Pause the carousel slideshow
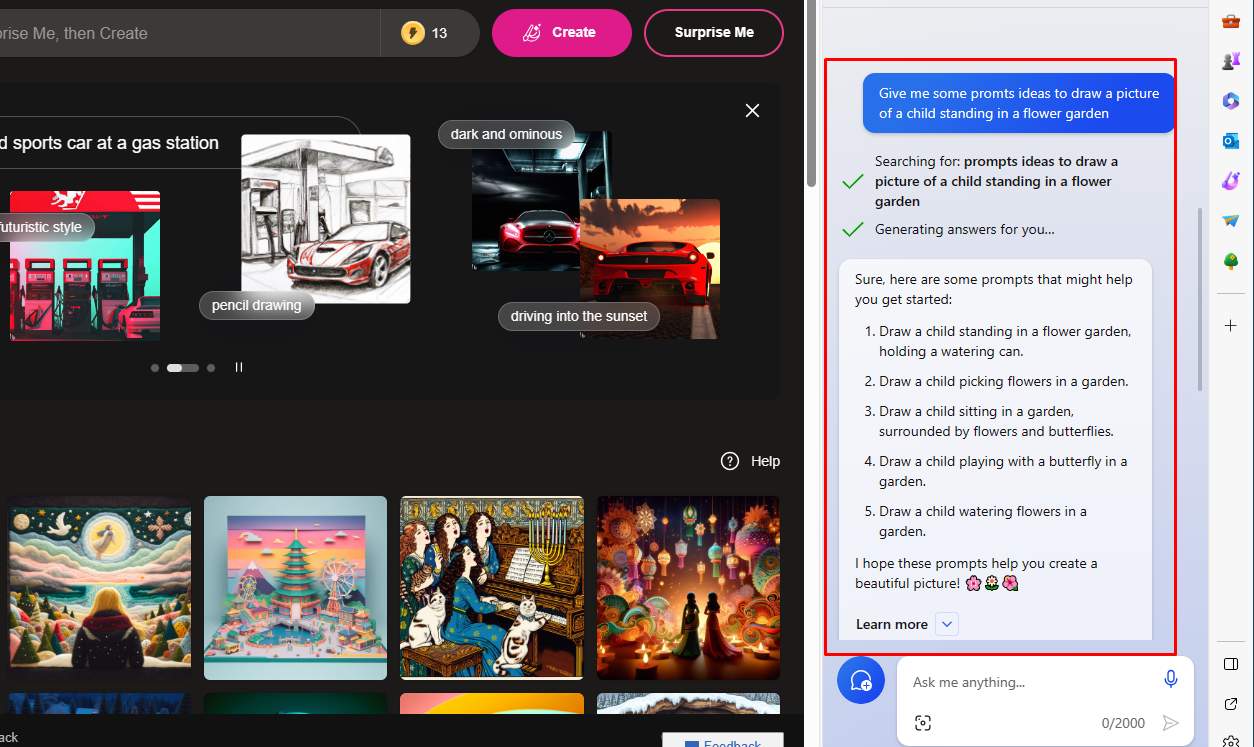 (x=239, y=367)
